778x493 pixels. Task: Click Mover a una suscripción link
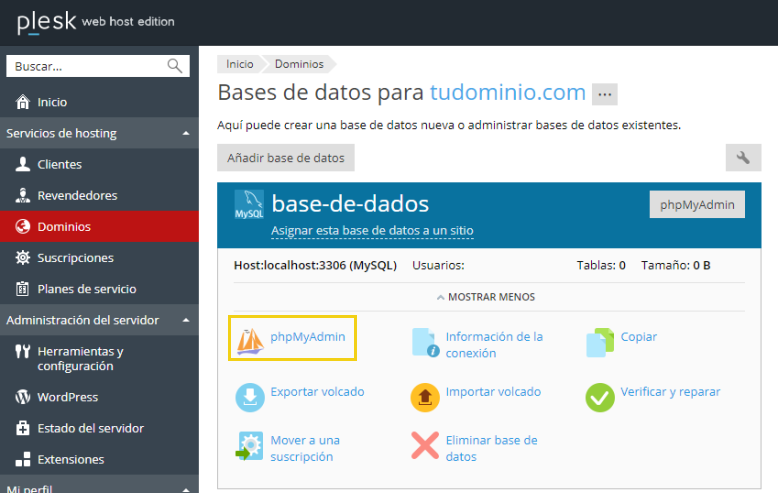(x=305, y=448)
